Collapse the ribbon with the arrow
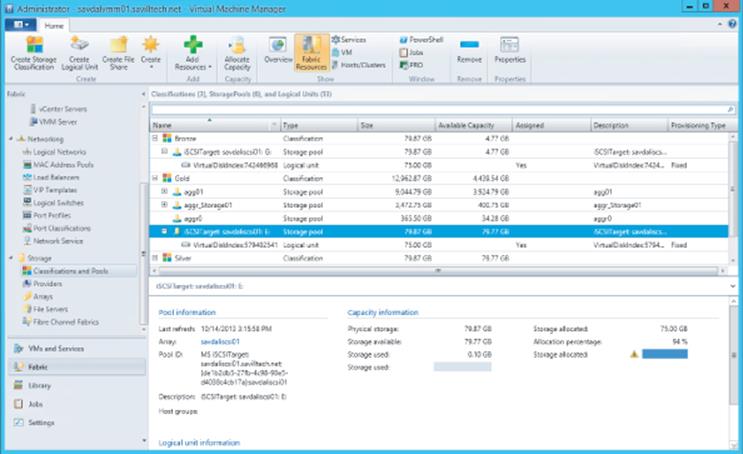 click(720, 24)
